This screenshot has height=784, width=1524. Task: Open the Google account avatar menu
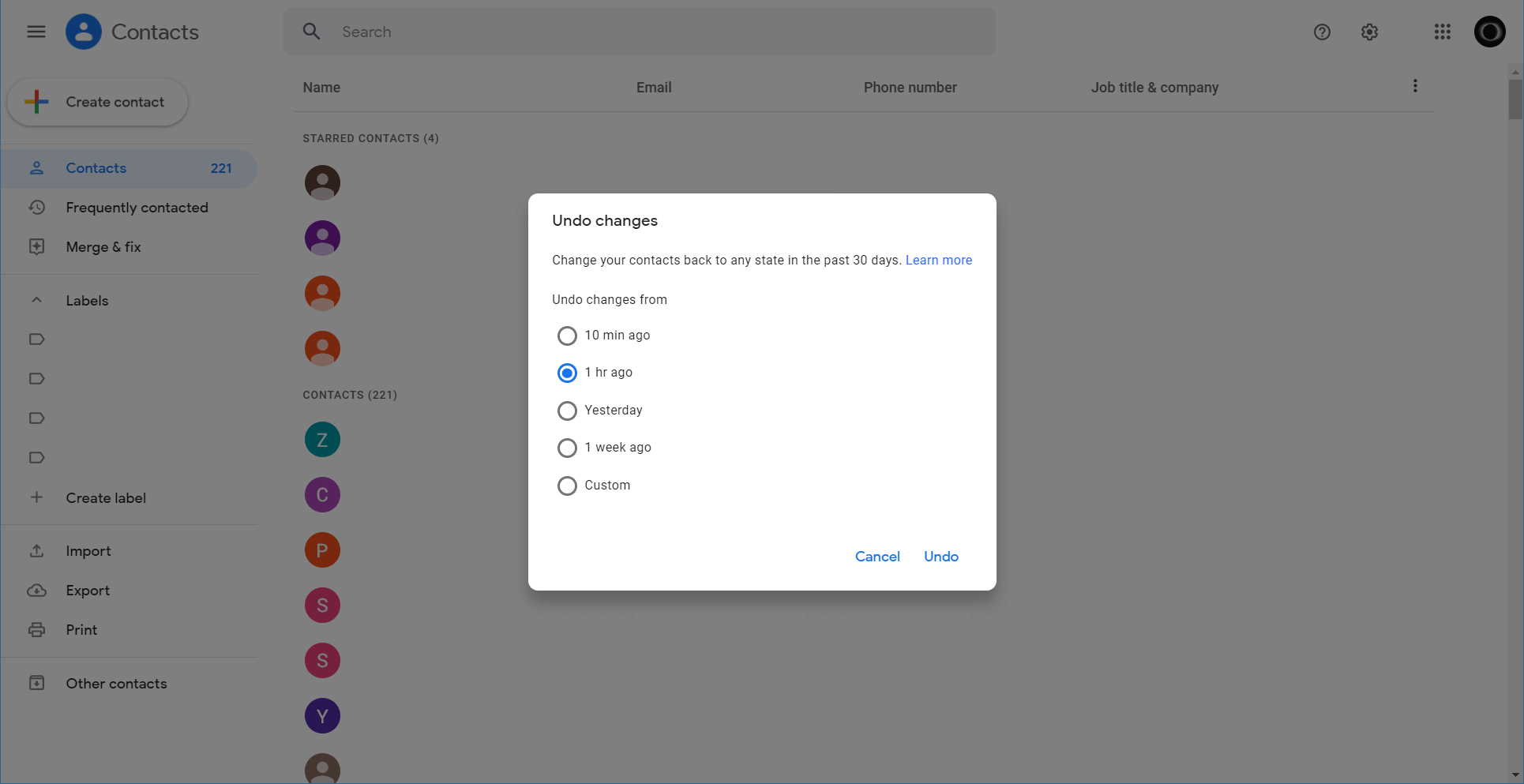[1489, 32]
